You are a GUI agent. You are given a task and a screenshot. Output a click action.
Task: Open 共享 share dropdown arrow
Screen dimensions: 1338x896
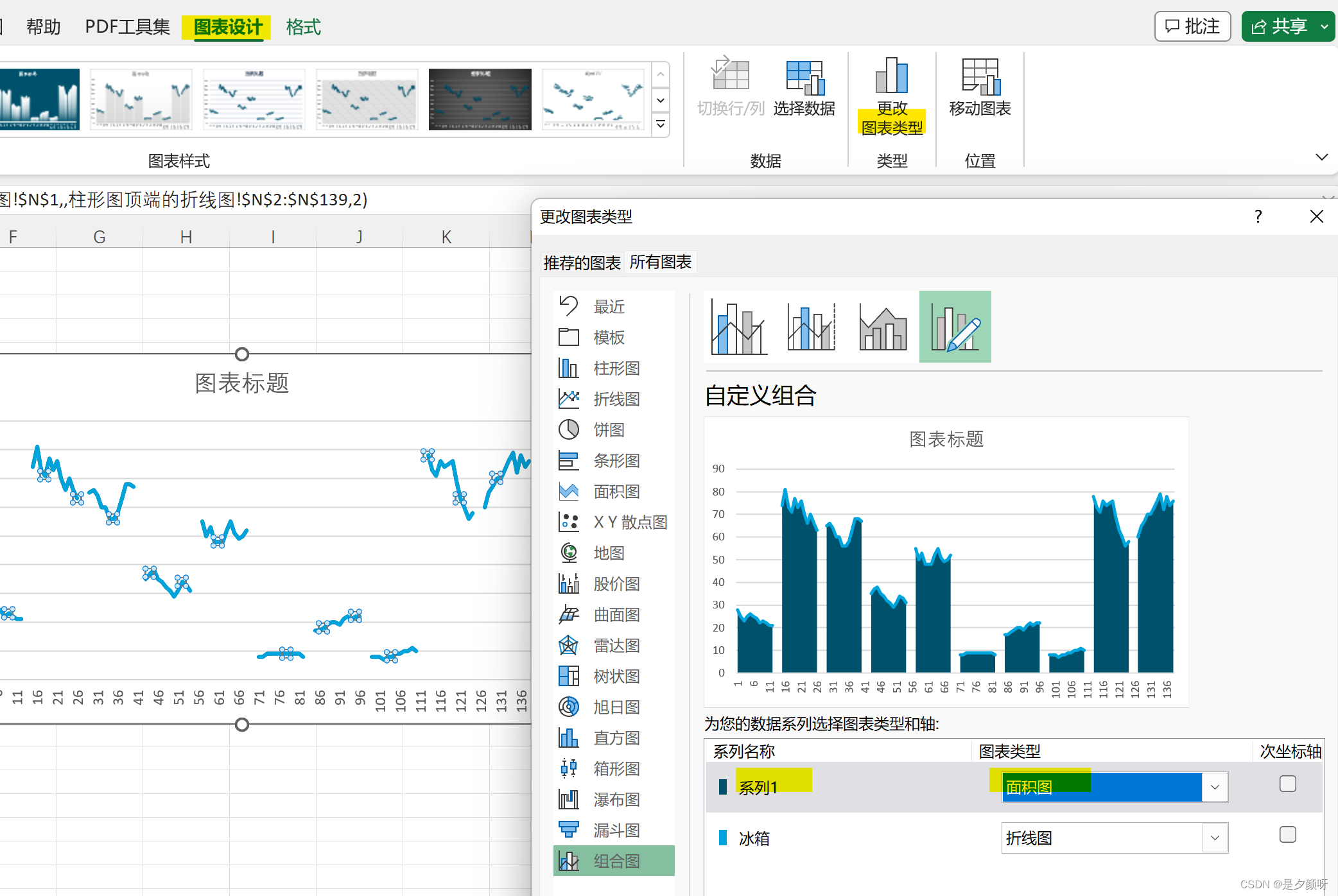[x=1324, y=27]
